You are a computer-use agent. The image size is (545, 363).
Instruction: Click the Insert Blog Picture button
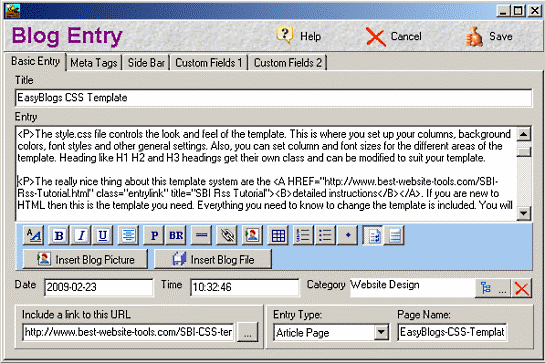tap(86, 259)
